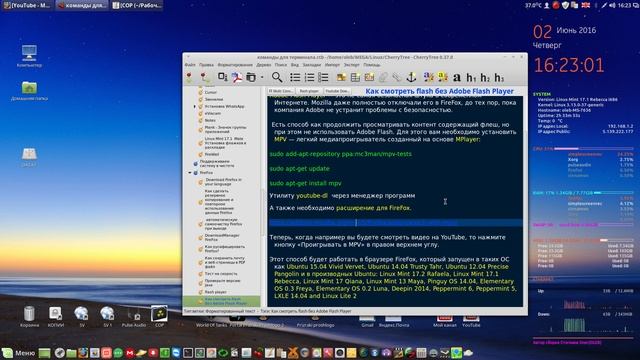Viewport: 640px width, 360px height.
Task: Open the Домашняя папка desktop icon
Action: point(29,91)
